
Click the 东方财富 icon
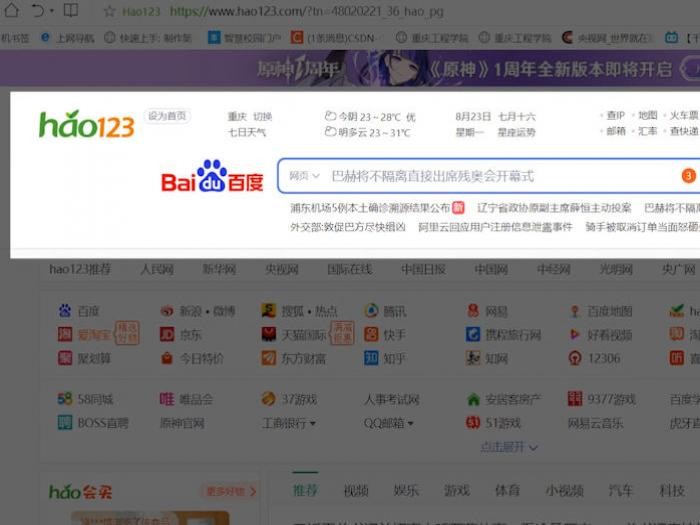tap(268, 358)
